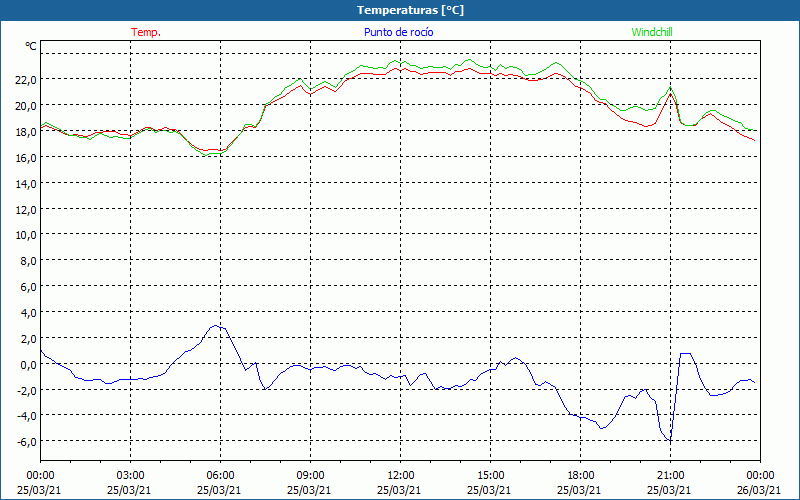
Task: Click the 2,0 y-axis value
Action: pos(29,339)
